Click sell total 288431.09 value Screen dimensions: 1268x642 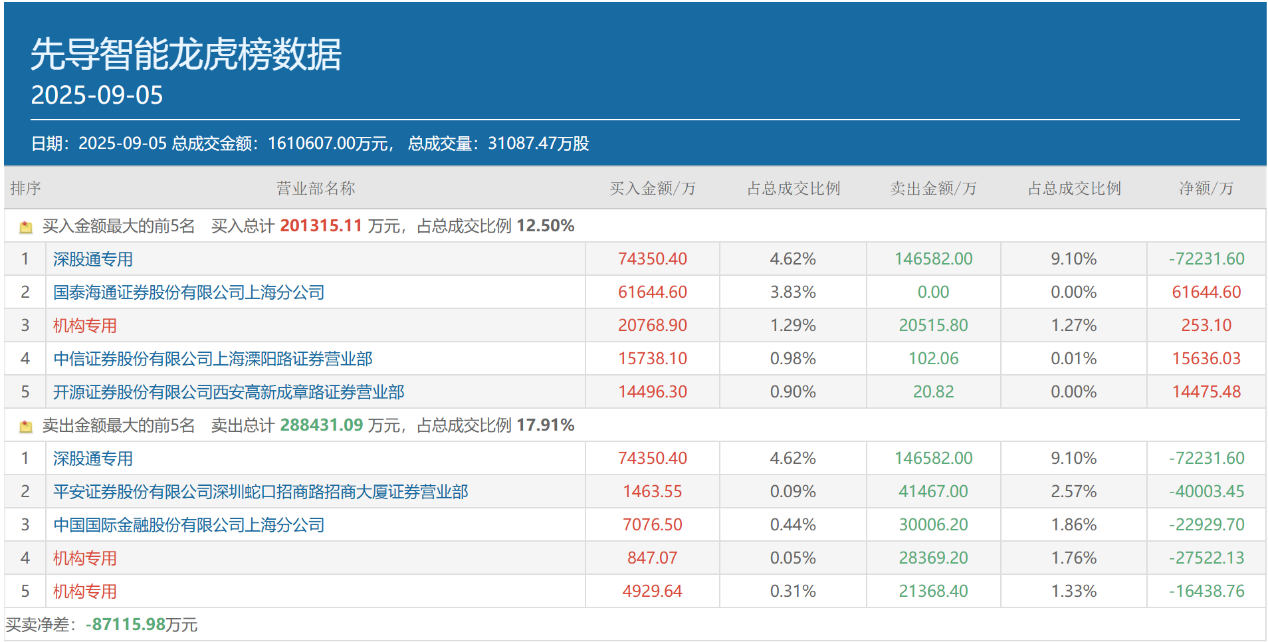pyautogui.click(x=321, y=425)
